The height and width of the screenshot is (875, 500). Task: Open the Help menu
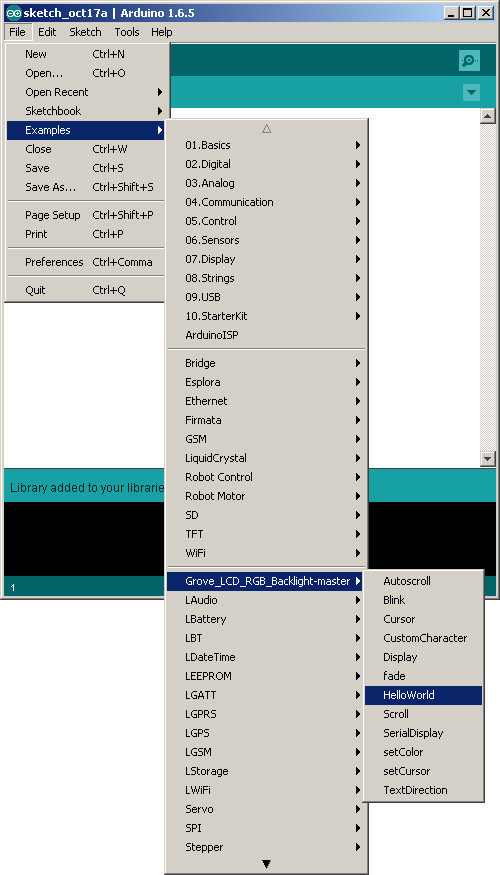[x=162, y=32]
